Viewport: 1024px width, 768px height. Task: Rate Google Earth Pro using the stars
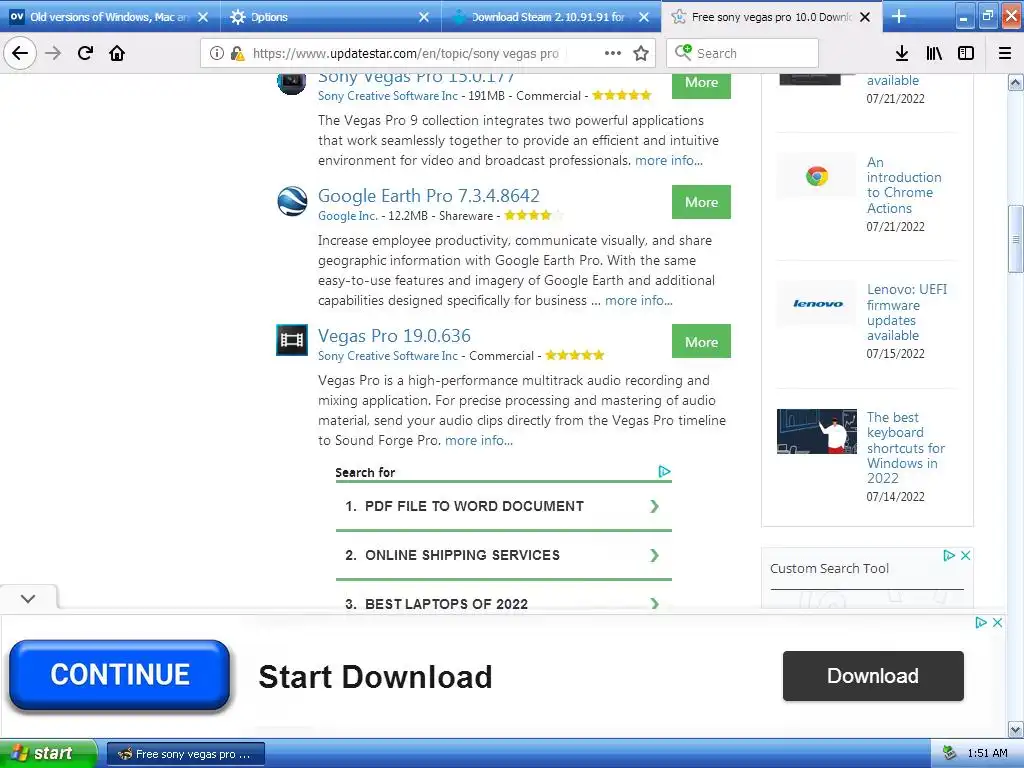coord(534,215)
